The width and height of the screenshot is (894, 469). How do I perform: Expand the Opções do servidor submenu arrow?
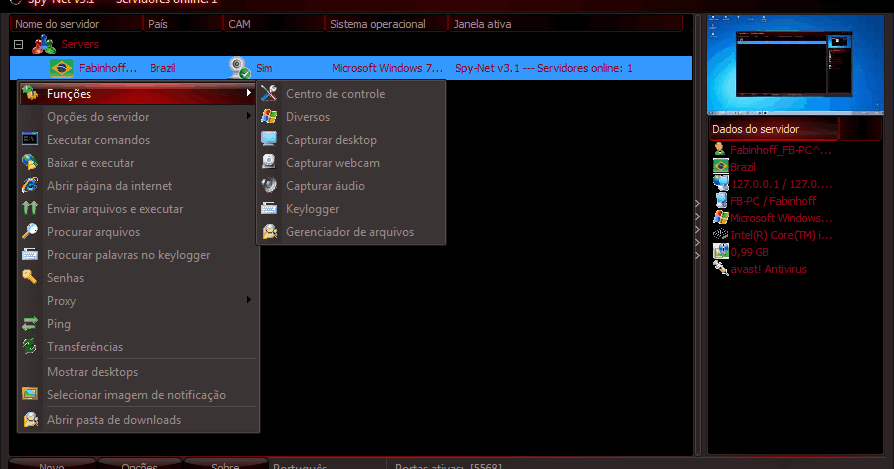(249, 116)
